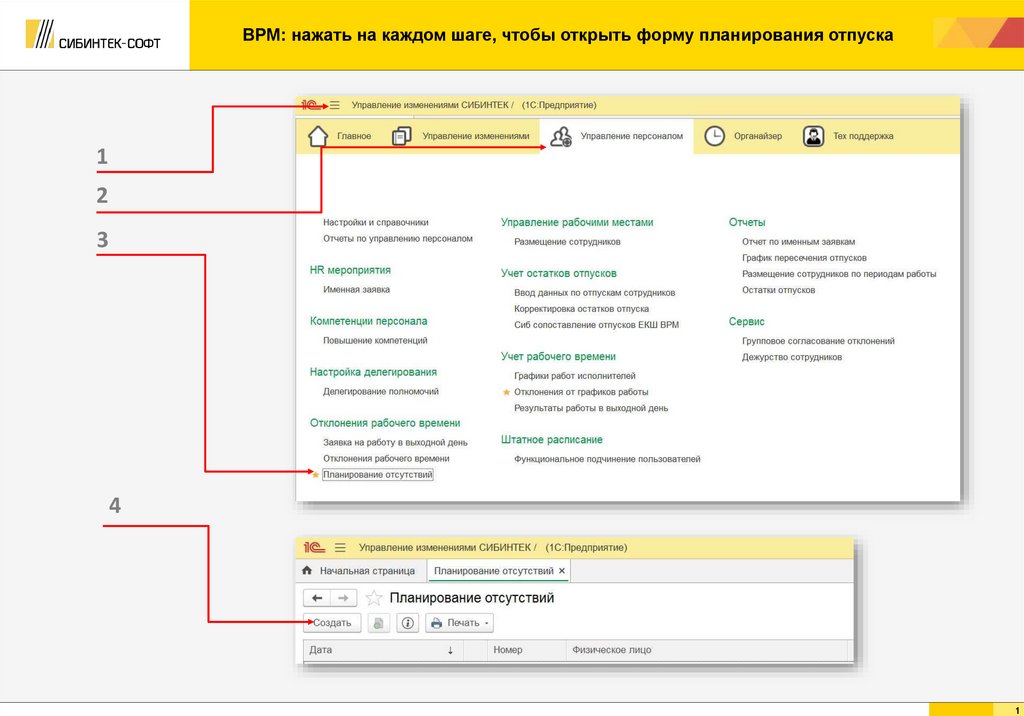The height and width of the screenshot is (716, 1024).
Task: Click the people icon of Управление персоналом
Action: point(560,136)
